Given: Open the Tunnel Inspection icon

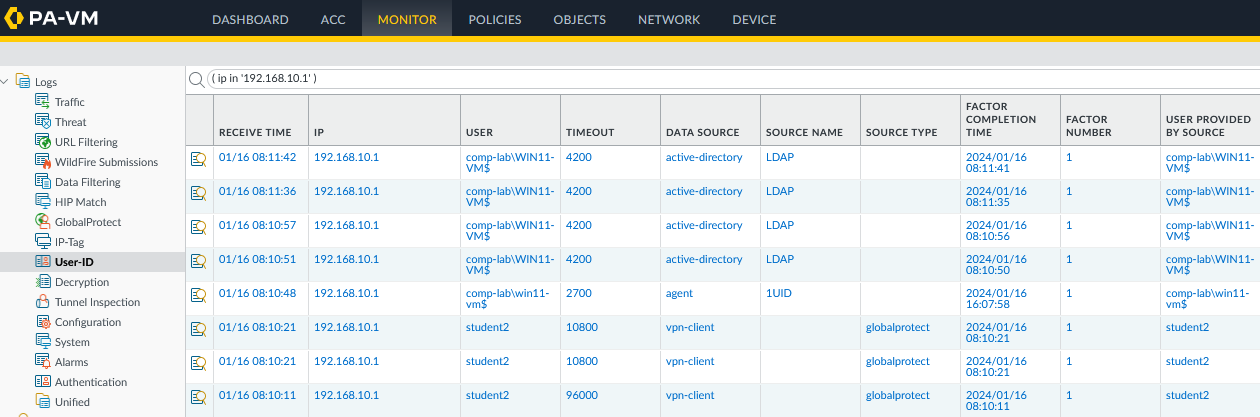Looking at the screenshot, I should tap(43, 301).
